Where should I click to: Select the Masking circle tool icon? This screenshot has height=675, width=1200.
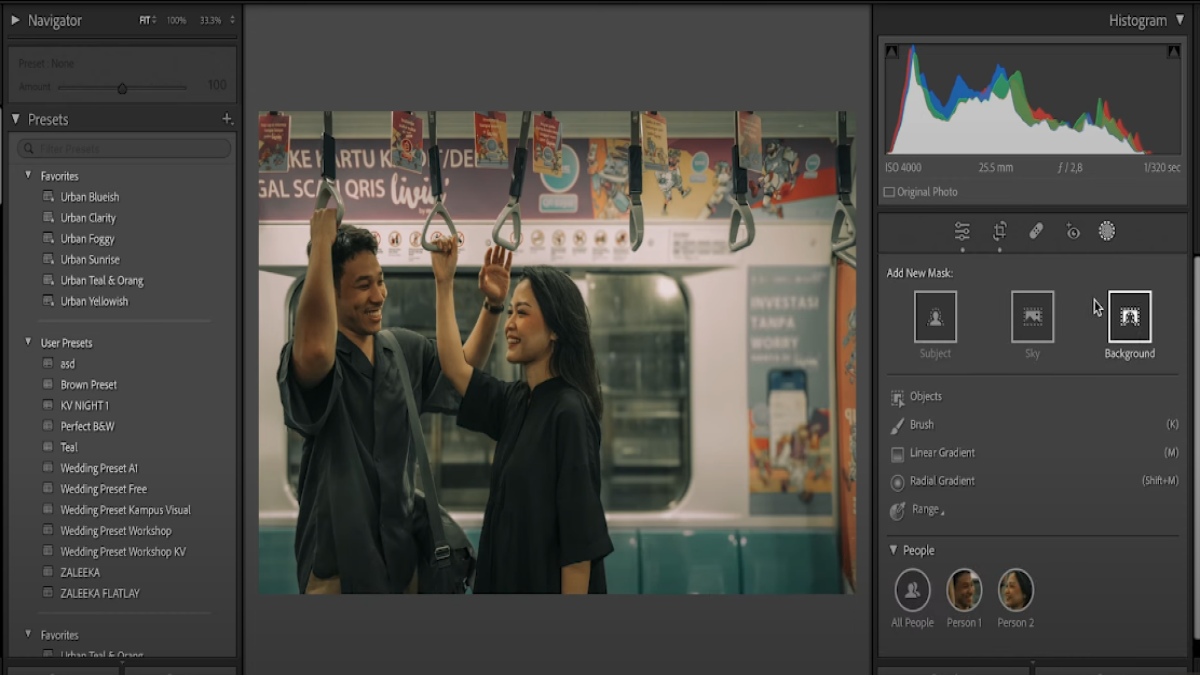pos(1107,231)
